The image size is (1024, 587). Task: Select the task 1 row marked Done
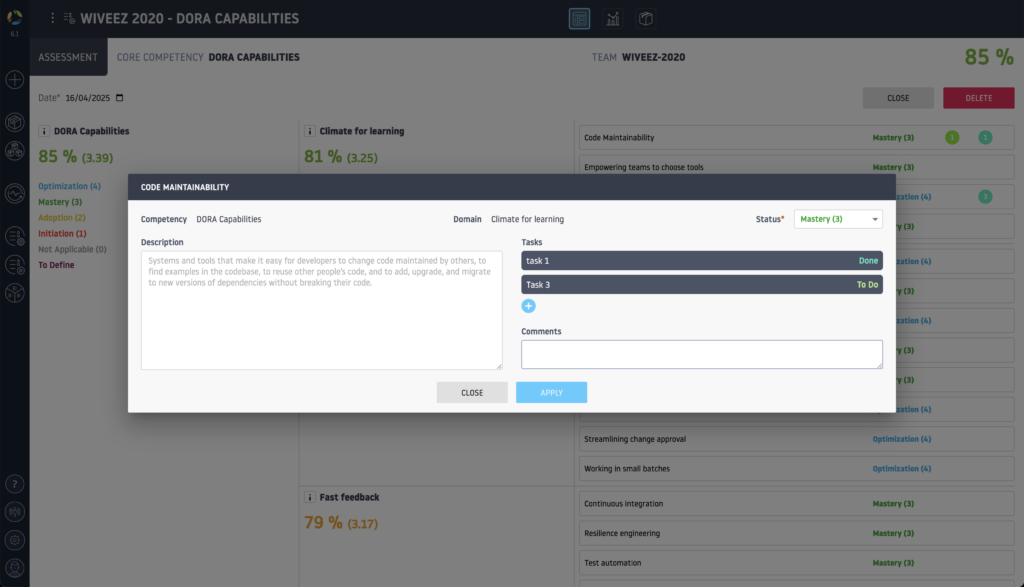(x=701, y=261)
